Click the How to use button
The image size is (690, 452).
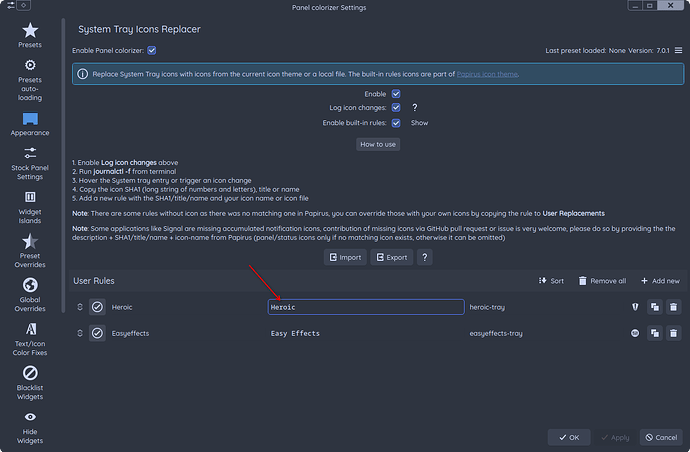378,144
